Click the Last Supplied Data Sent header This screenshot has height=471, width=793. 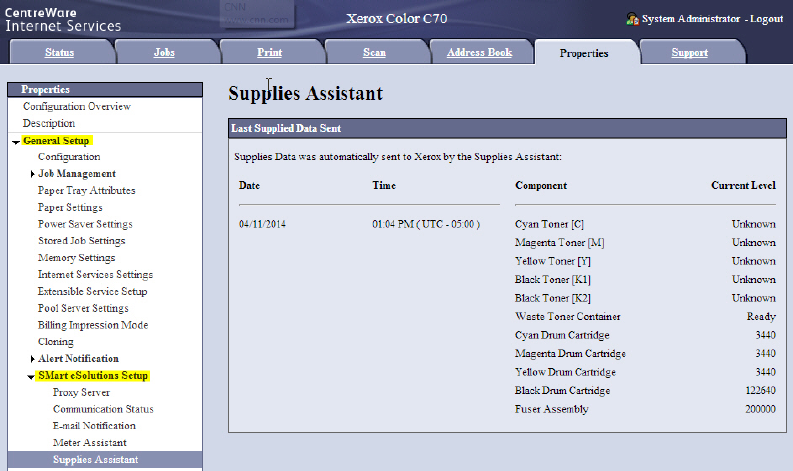point(507,129)
